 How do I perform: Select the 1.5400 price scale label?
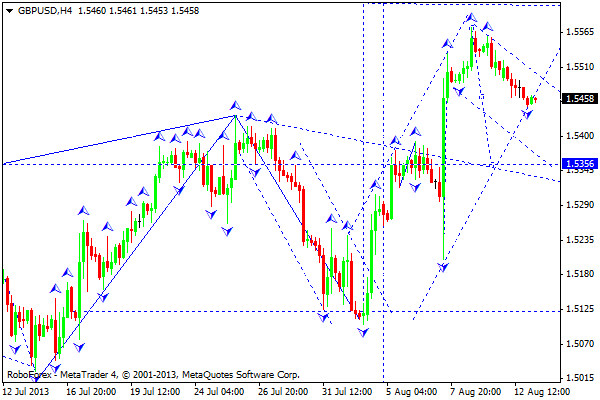point(580,136)
